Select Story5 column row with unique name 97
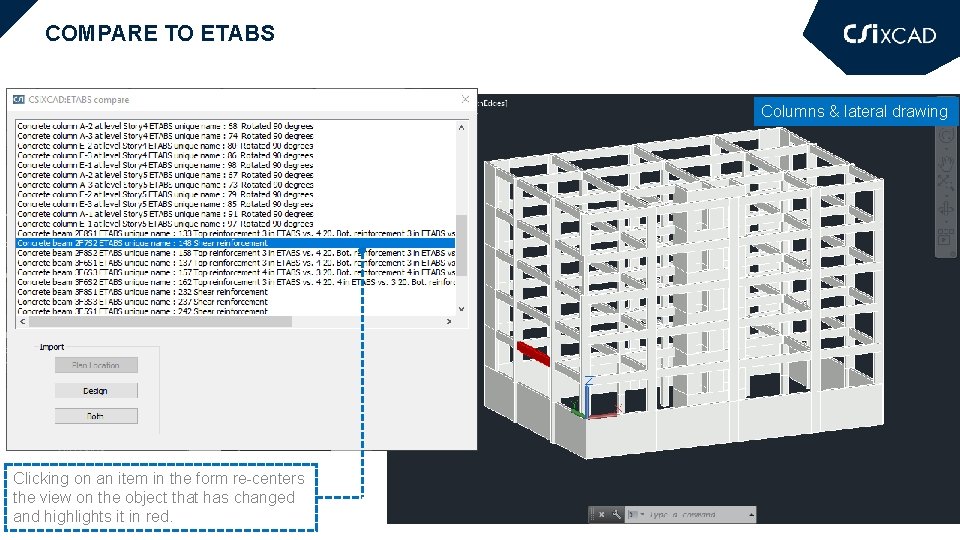960x540 pixels. click(x=235, y=224)
